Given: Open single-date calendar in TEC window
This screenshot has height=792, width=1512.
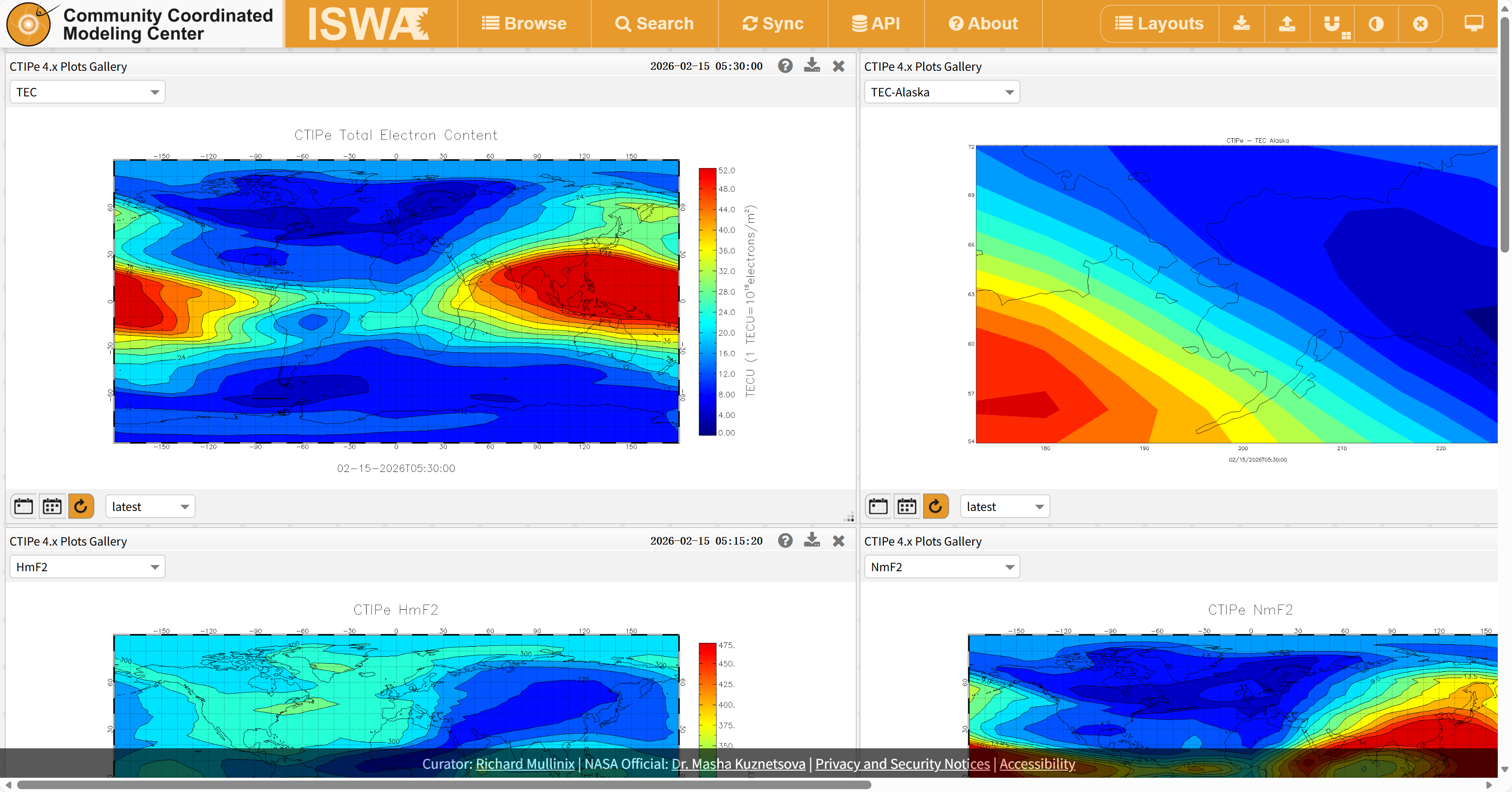Looking at the screenshot, I should point(23,506).
